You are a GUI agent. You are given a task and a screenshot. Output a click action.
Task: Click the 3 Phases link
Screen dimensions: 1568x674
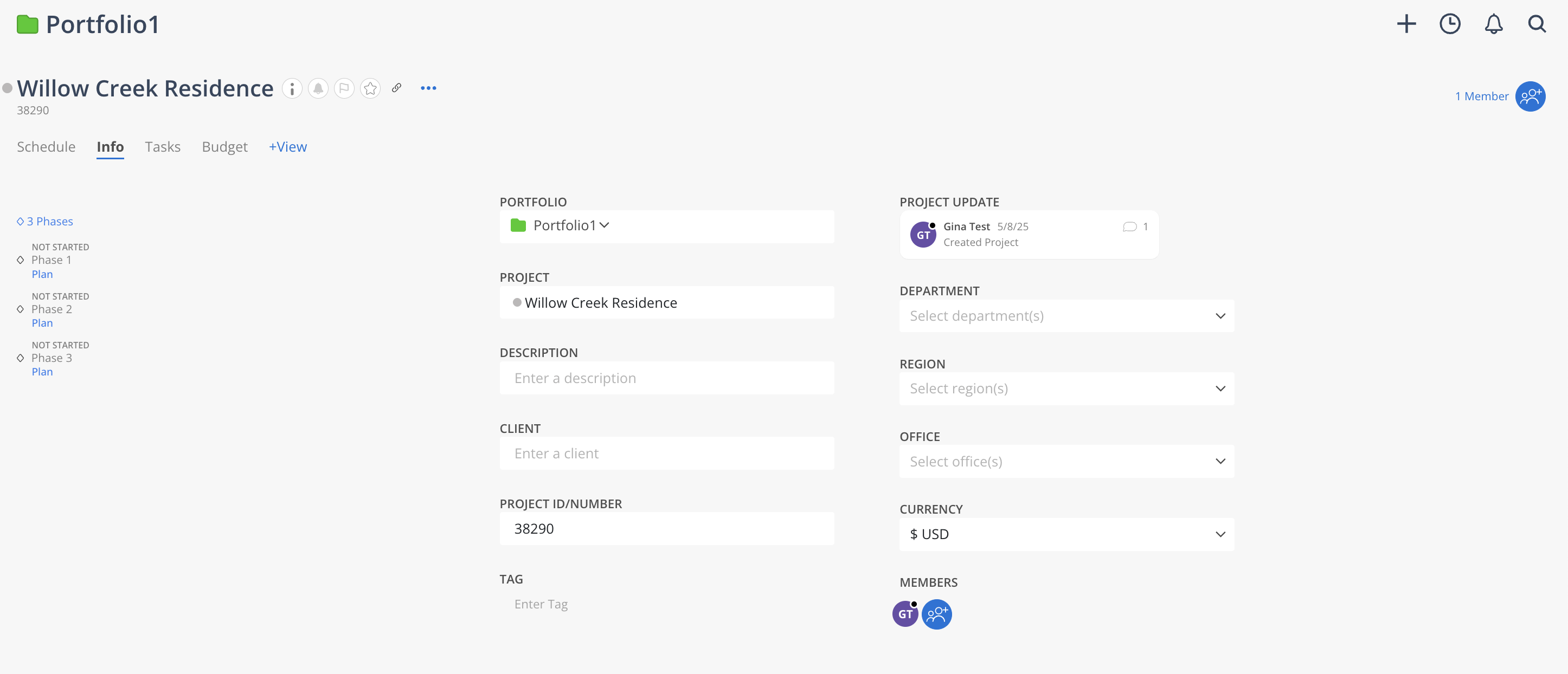tap(49, 222)
